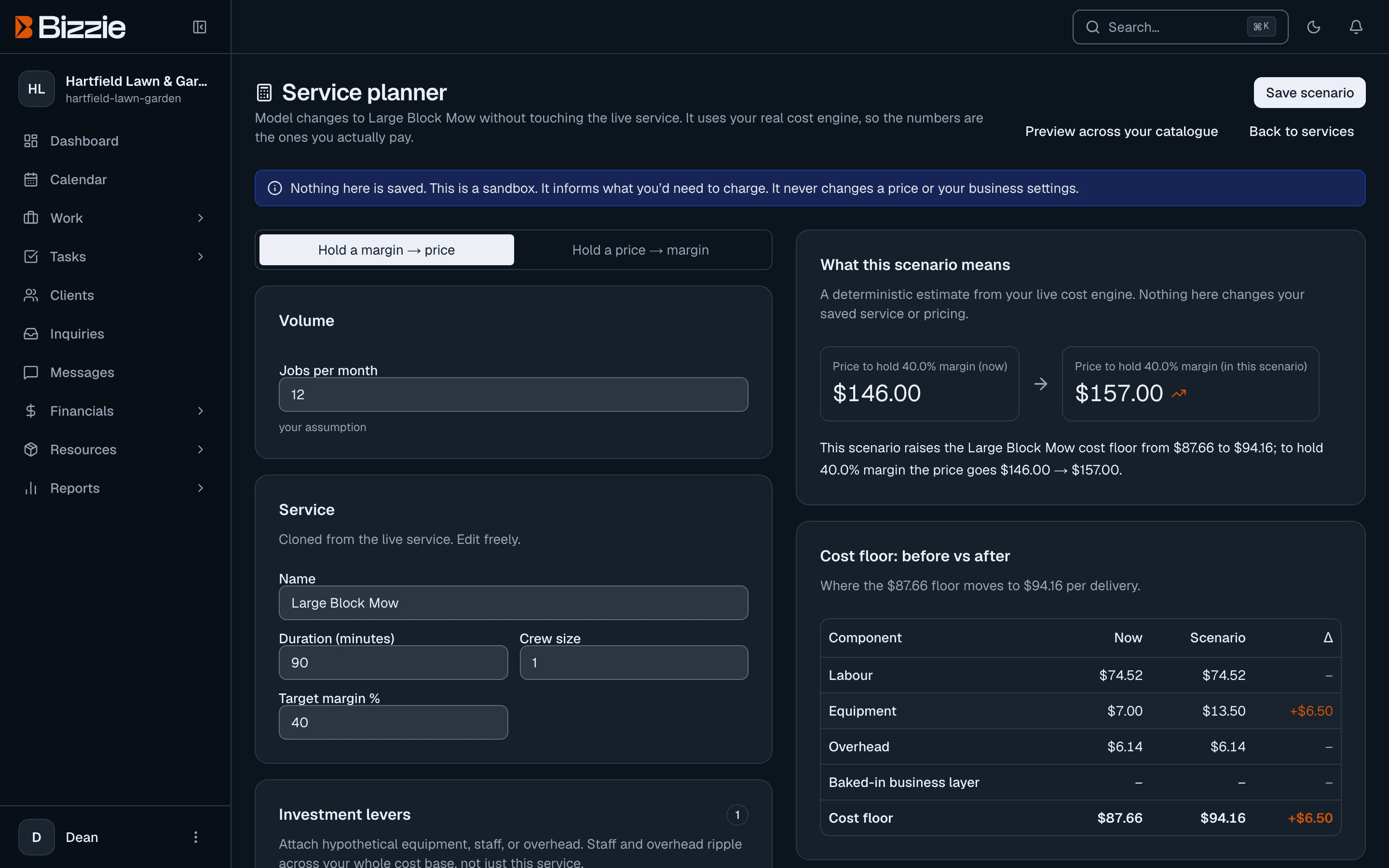Click Dean's user avatar
Image resolution: width=1389 pixels, height=868 pixels.
tap(36, 837)
